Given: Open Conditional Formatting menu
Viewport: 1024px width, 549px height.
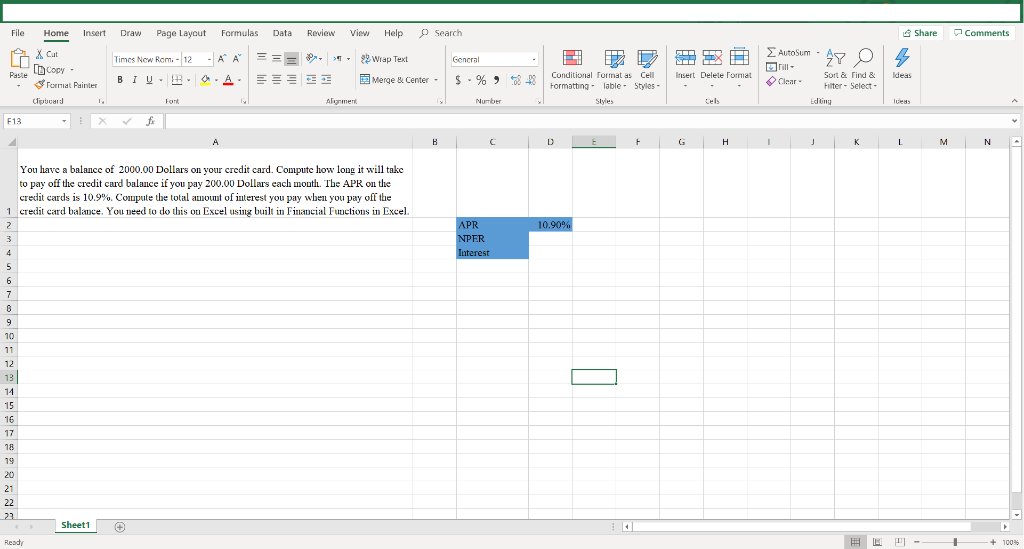Looking at the screenshot, I should click(x=572, y=70).
